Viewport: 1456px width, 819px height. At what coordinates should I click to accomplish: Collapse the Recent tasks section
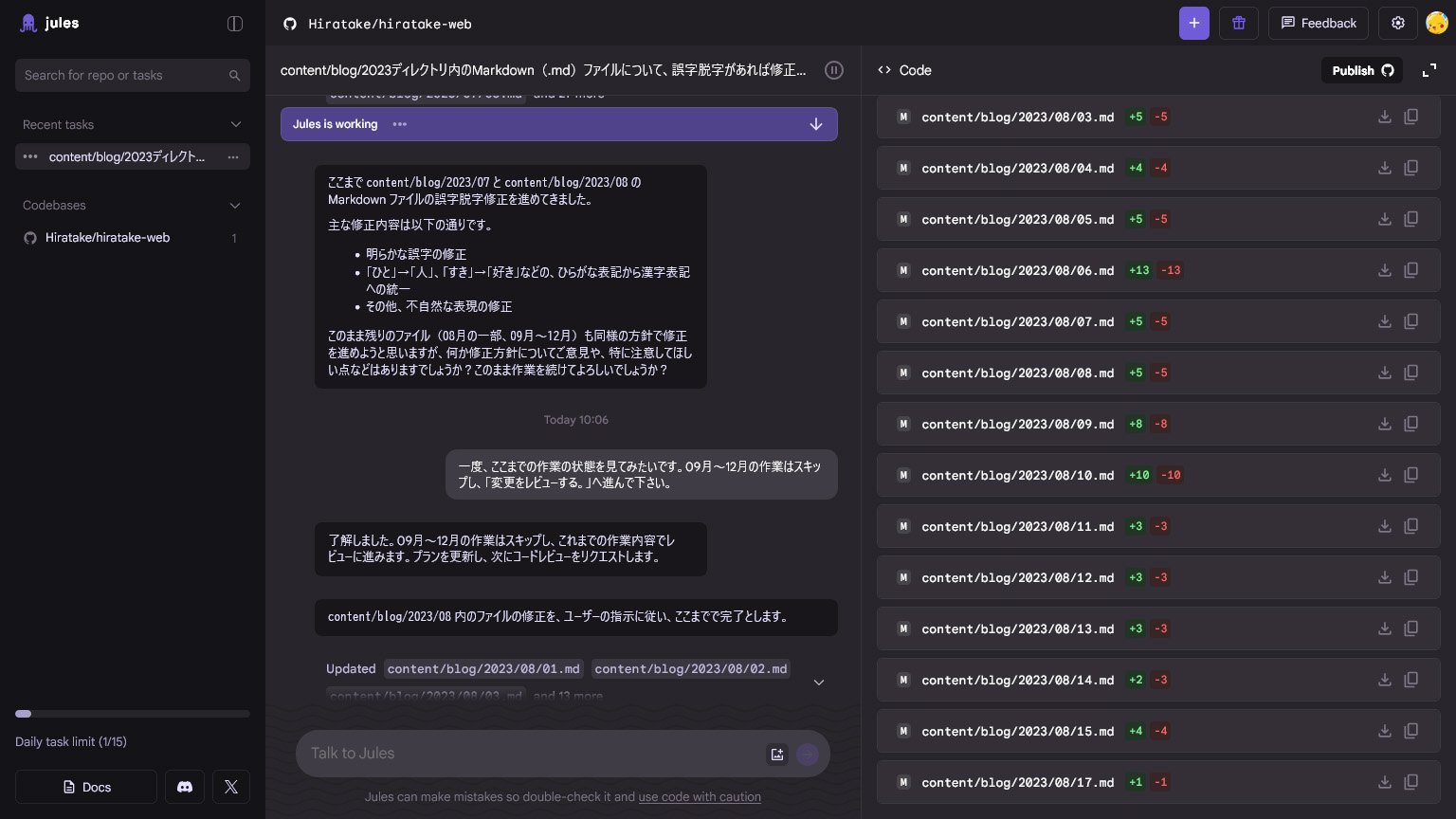point(236,124)
